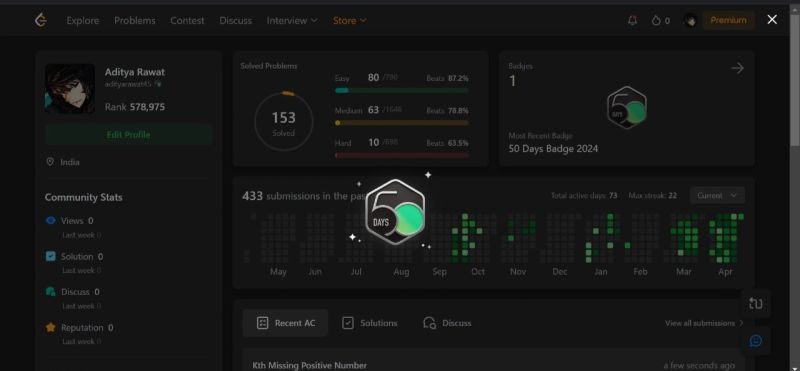Click the Edit Profile button
The width and height of the screenshot is (800, 371).
pyautogui.click(x=129, y=135)
